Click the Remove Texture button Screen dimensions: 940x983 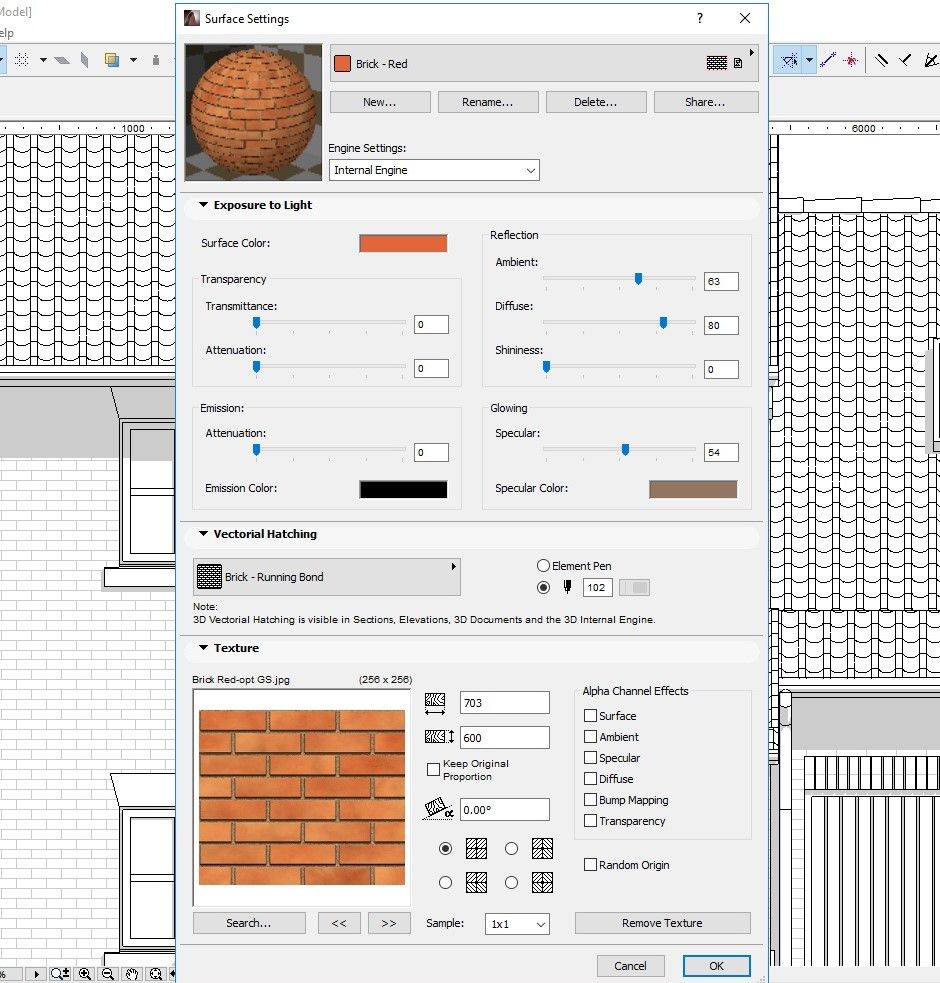pos(662,923)
